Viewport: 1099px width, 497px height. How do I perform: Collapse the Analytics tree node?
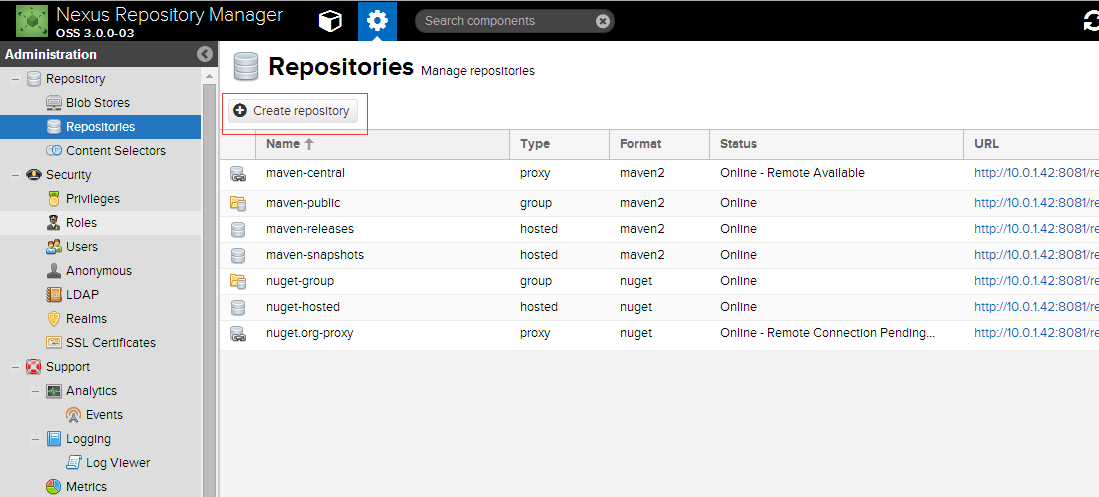36,391
